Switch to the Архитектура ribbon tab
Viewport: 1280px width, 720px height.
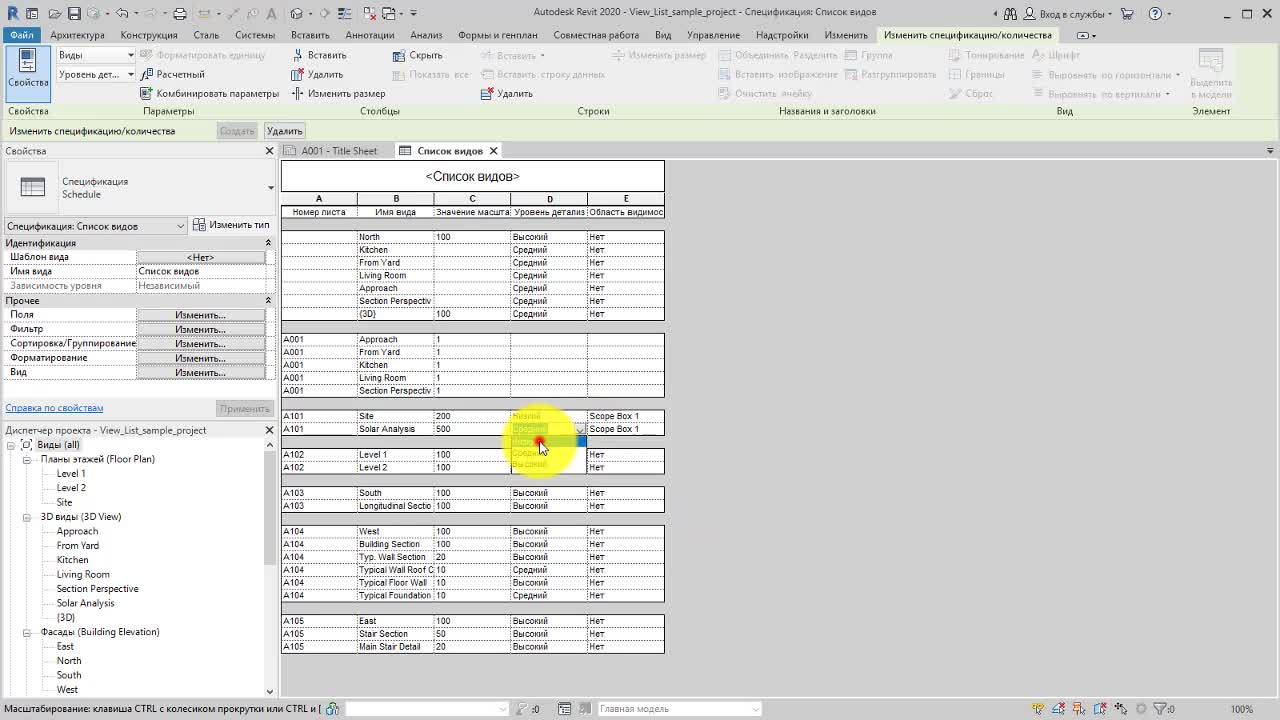click(77, 35)
